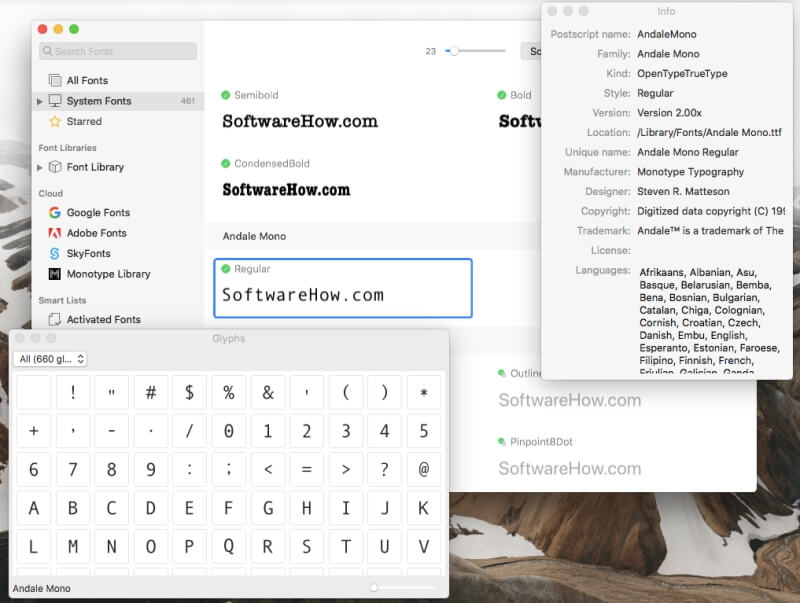Select the ? glyph cell

coord(384,469)
